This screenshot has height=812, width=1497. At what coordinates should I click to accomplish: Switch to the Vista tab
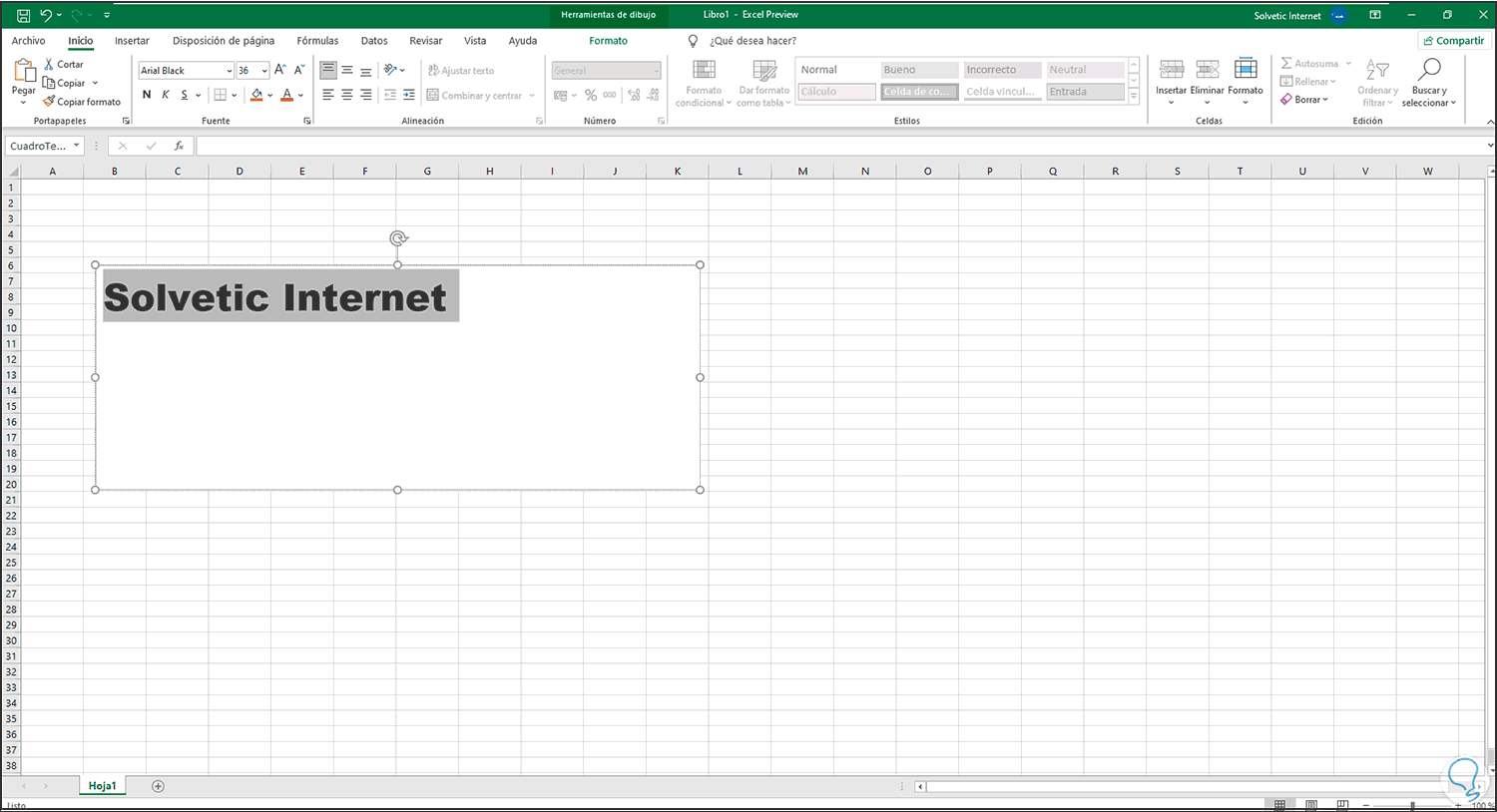[475, 41]
